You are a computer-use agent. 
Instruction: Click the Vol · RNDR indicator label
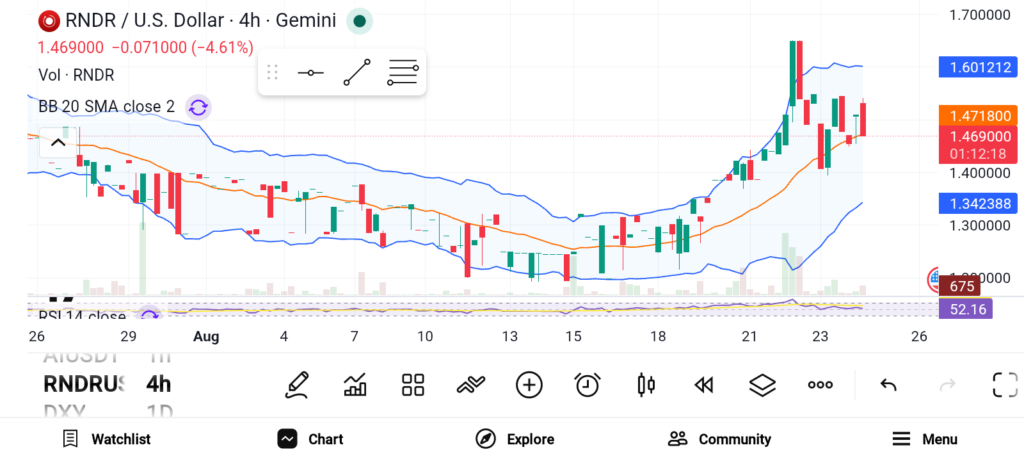(76, 75)
